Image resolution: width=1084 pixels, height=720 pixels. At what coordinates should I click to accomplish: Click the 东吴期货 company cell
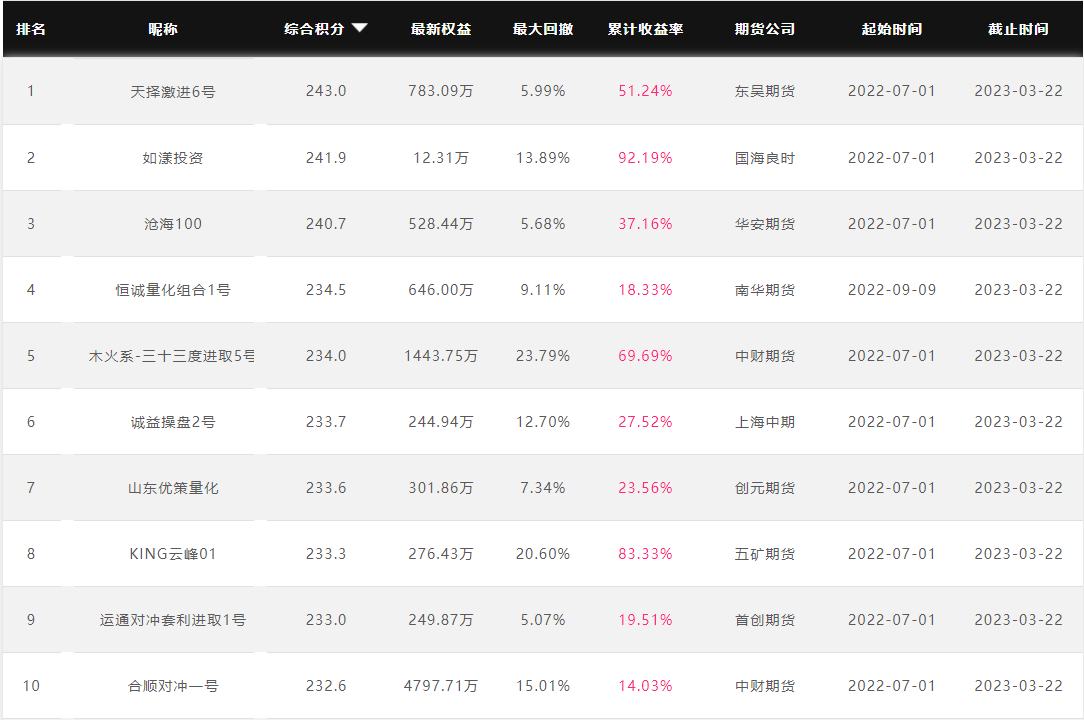[x=765, y=91]
